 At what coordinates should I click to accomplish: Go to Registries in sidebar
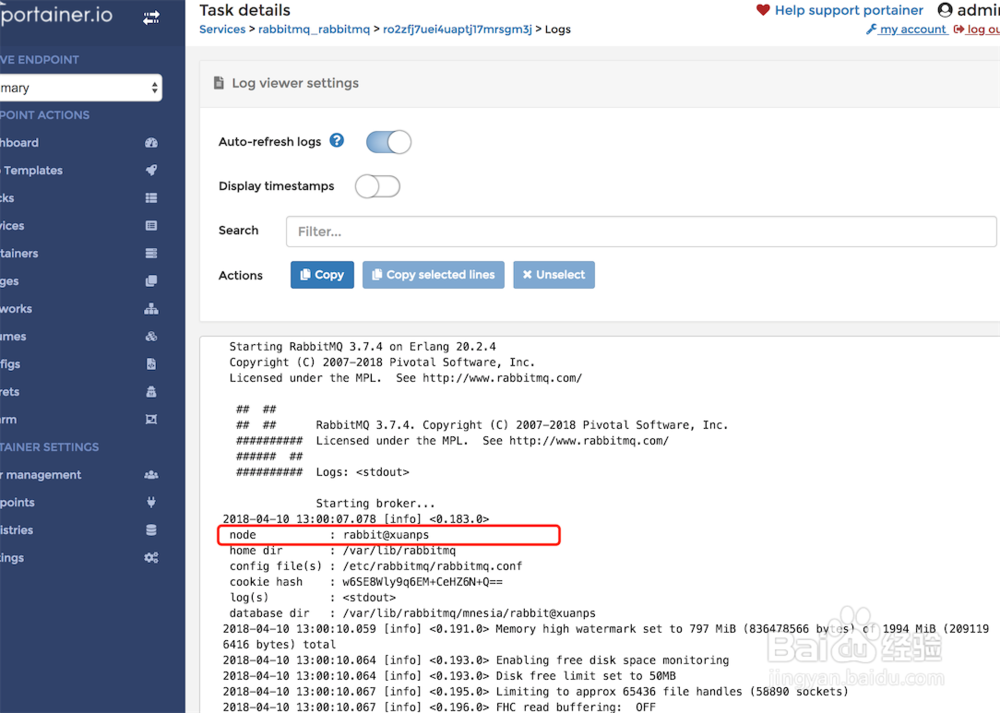pyautogui.click(x=17, y=530)
